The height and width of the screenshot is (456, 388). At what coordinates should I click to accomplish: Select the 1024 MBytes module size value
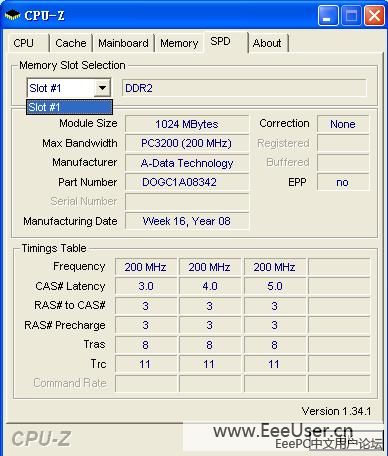point(187,124)
